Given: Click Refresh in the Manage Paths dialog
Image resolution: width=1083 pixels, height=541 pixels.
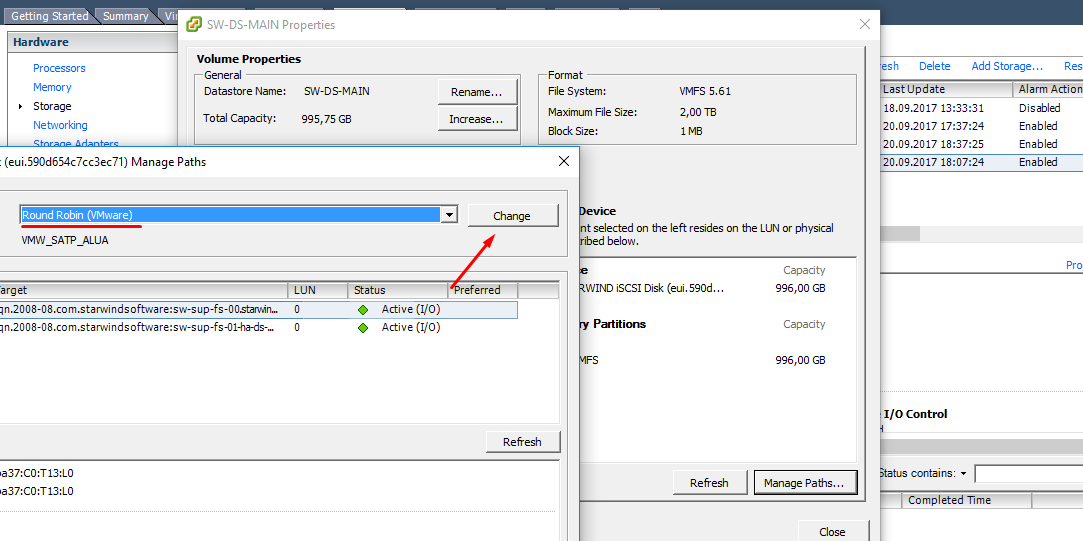Looking at the screenshot, I should (x=522, y=442).
